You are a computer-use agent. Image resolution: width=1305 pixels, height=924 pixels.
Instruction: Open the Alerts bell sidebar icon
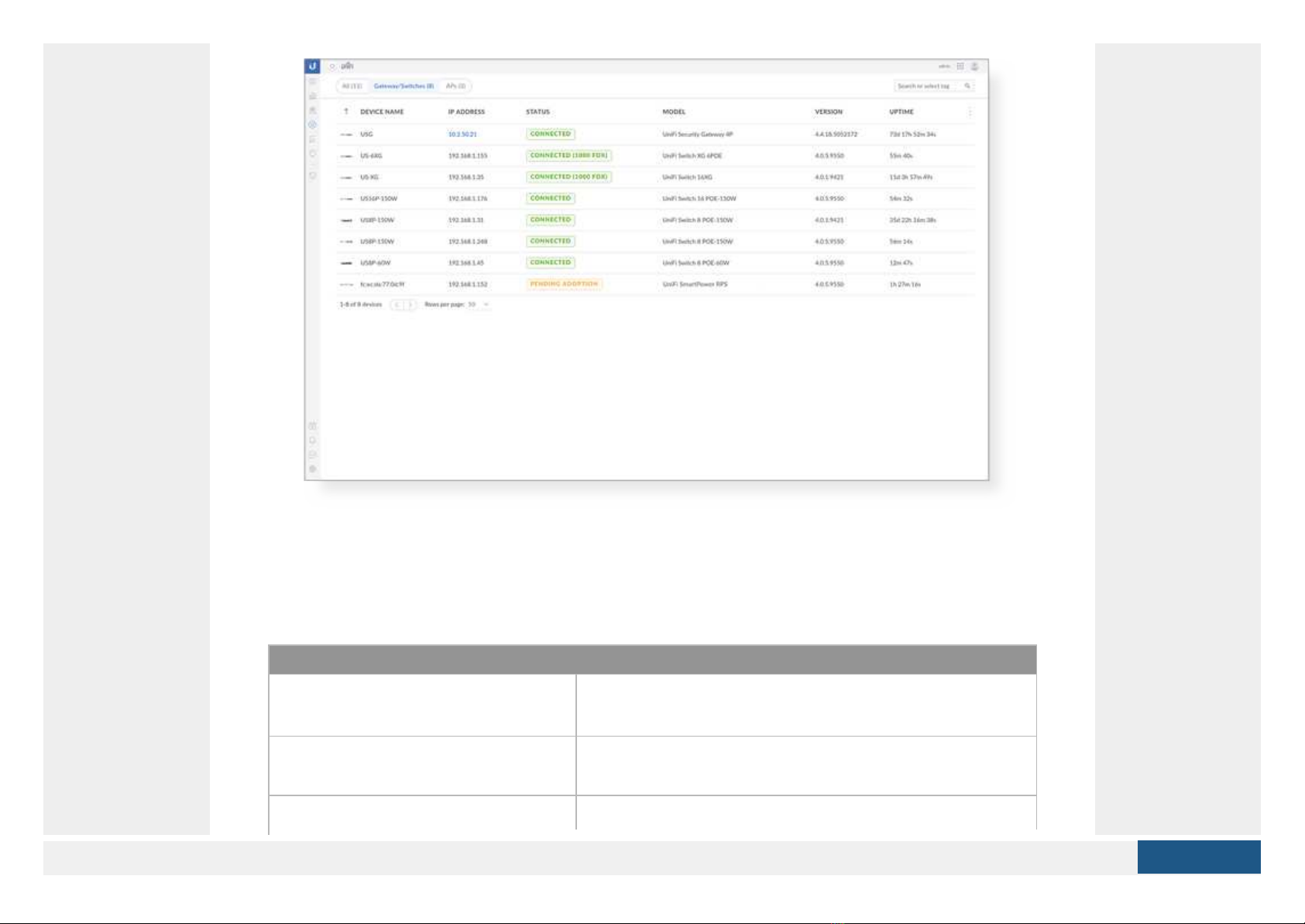click(x=313, y=440)
